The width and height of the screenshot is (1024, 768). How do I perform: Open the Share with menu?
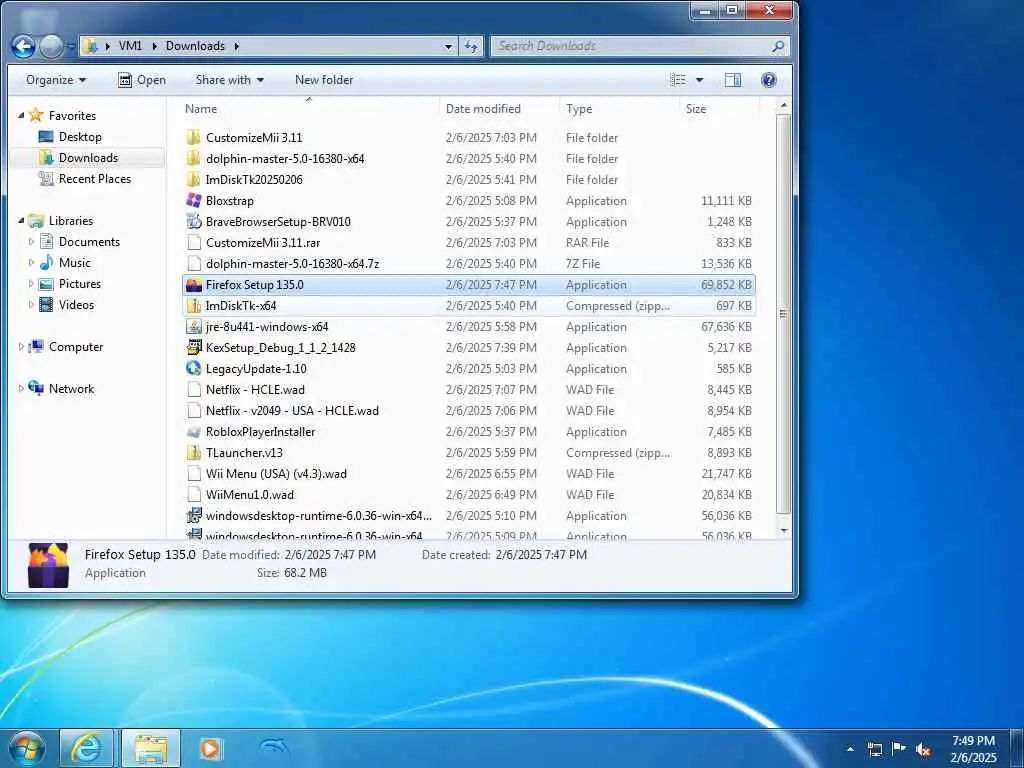pyautogui.click(x=230, y=80)
